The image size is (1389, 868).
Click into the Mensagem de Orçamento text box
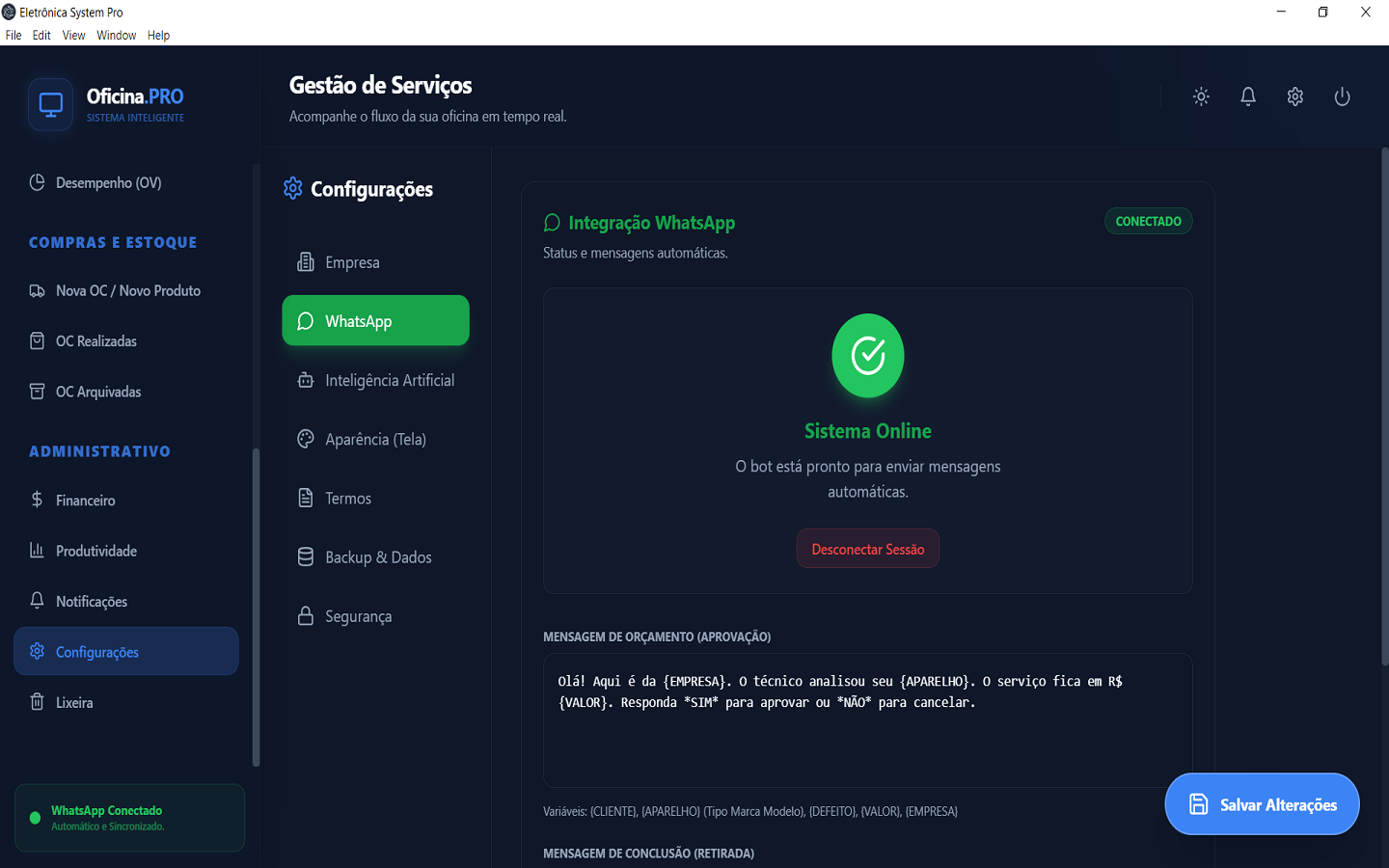[868, 720]
